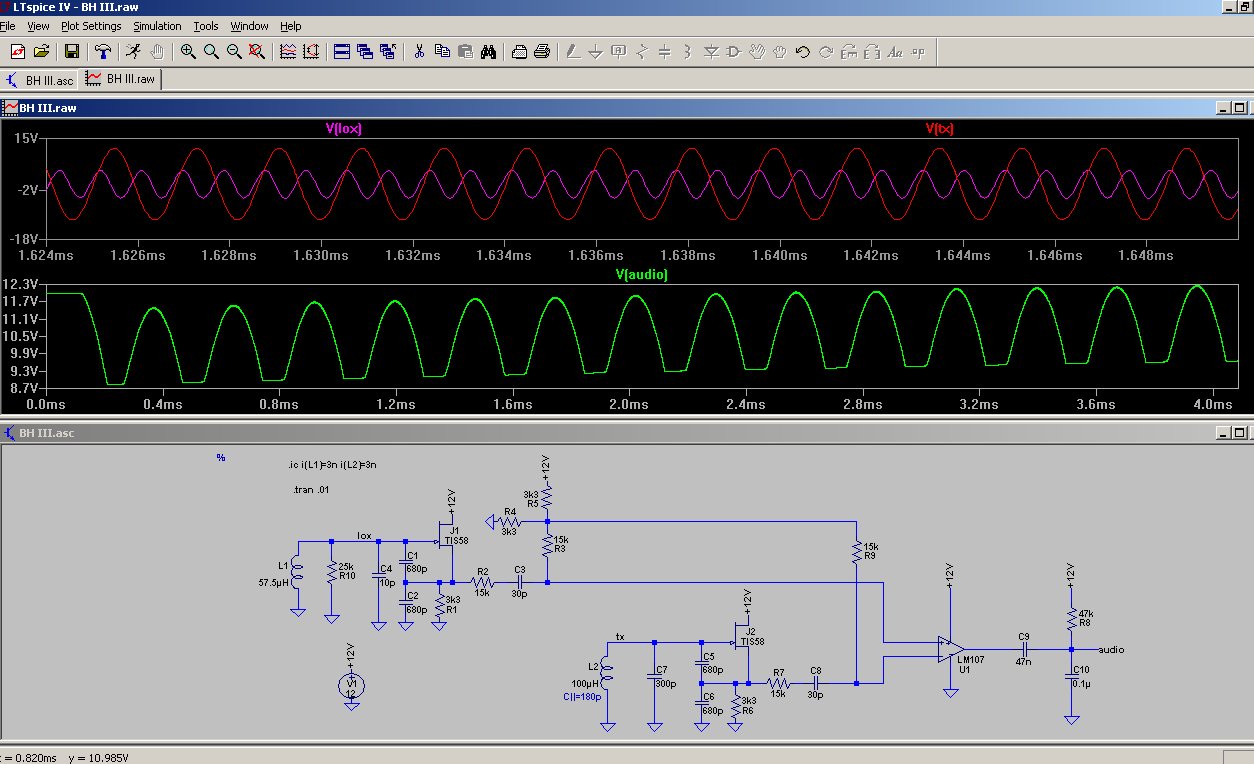Click the Zoom to Fit icon
Screen dimensions: 1254x764
tap(257, 51)
